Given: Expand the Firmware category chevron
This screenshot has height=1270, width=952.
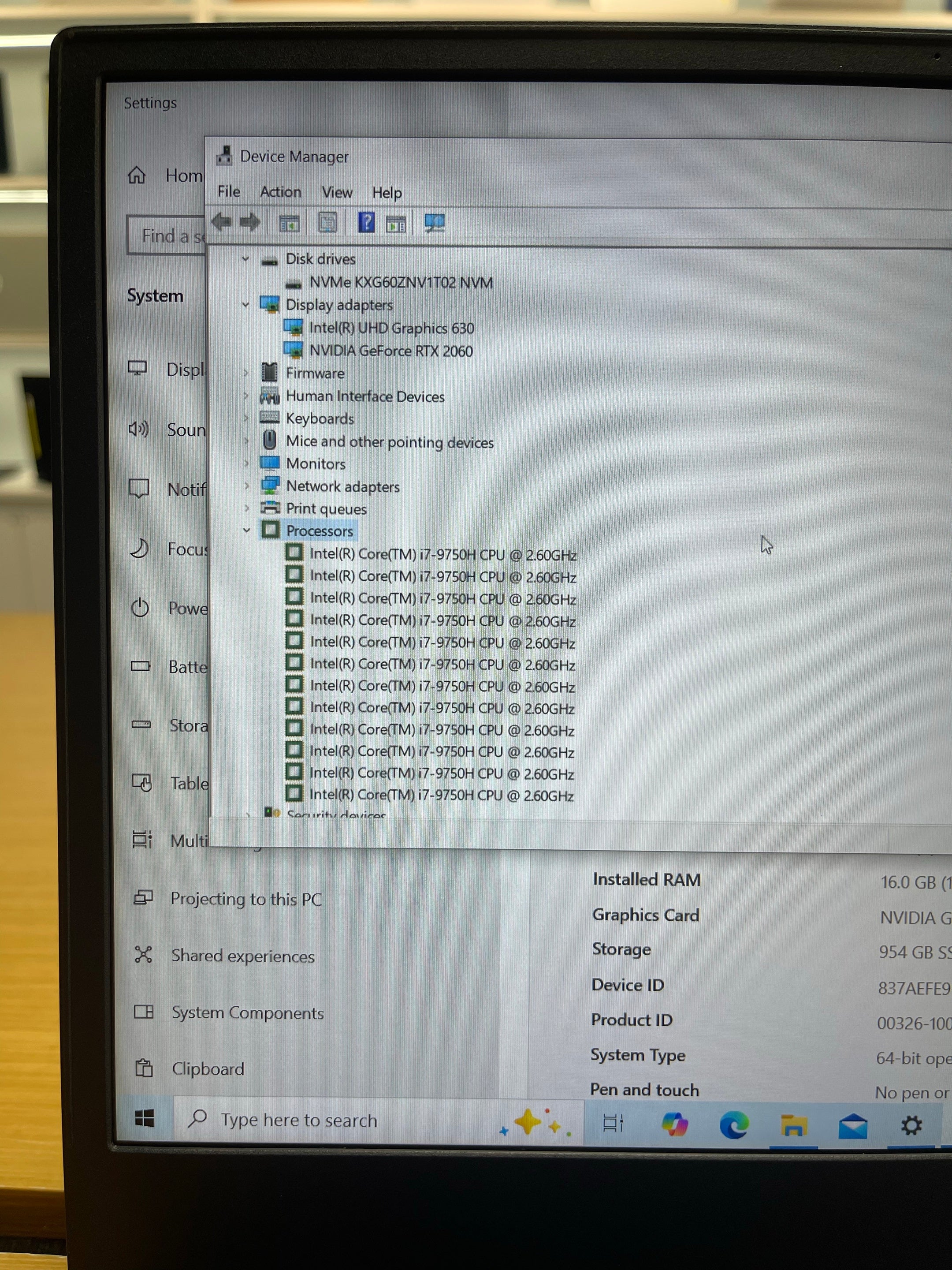Looking at the screenshot, I should tap(246, 373).
